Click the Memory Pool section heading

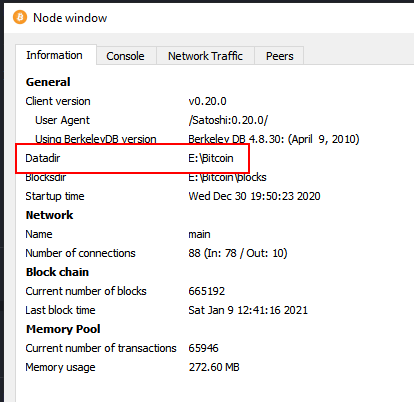(63, 329)
